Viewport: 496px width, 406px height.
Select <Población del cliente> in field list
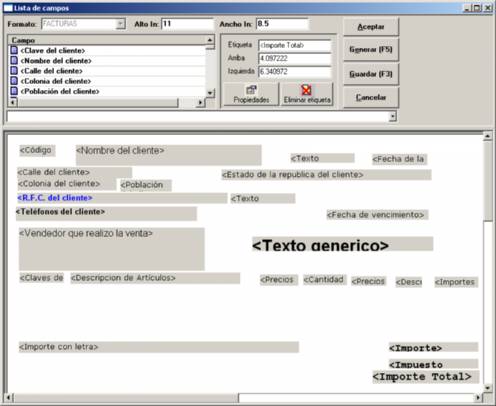click(60, 91)
